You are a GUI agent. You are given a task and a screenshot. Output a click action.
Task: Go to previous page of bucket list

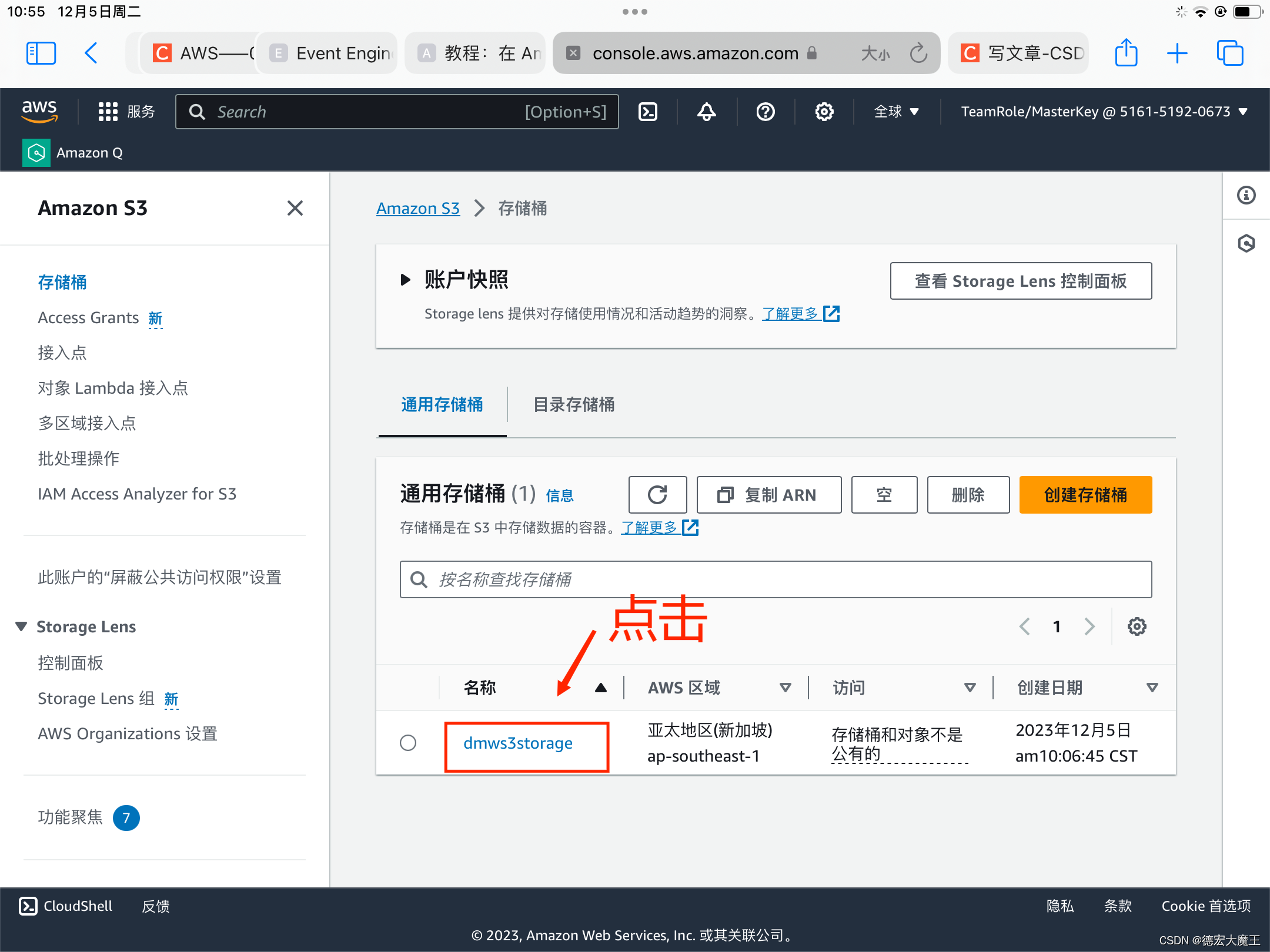pyautogui.click(x=1025, y=626)
